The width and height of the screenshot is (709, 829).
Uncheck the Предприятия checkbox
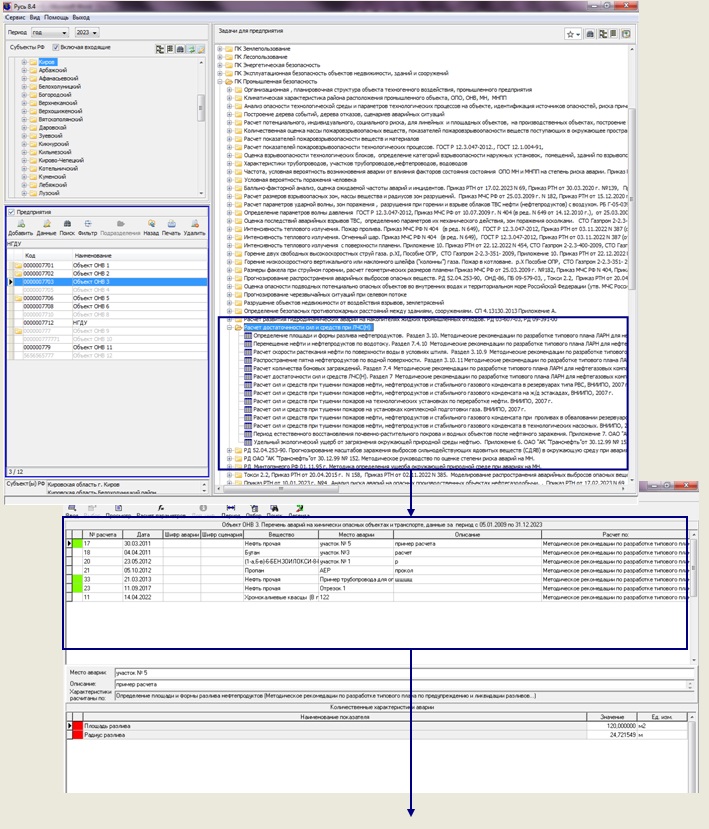pos(11,212)
